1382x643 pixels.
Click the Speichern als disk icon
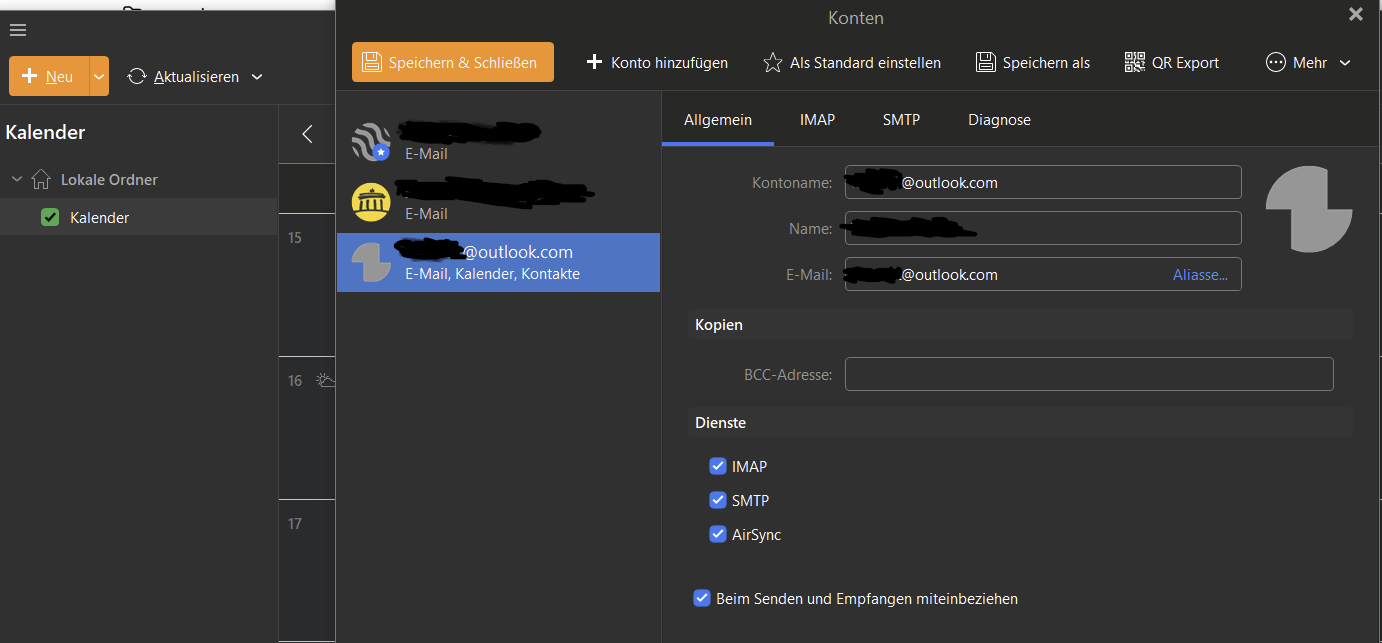[x=986, y=62]
